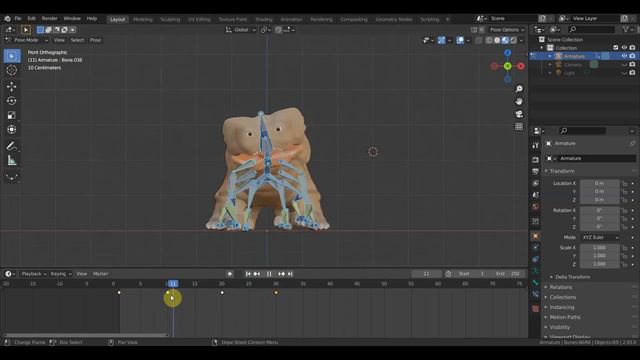The height and width of the screenshot is (360, 640).
Task: Choose the Rotate tool
Action: tap(12, 101)
